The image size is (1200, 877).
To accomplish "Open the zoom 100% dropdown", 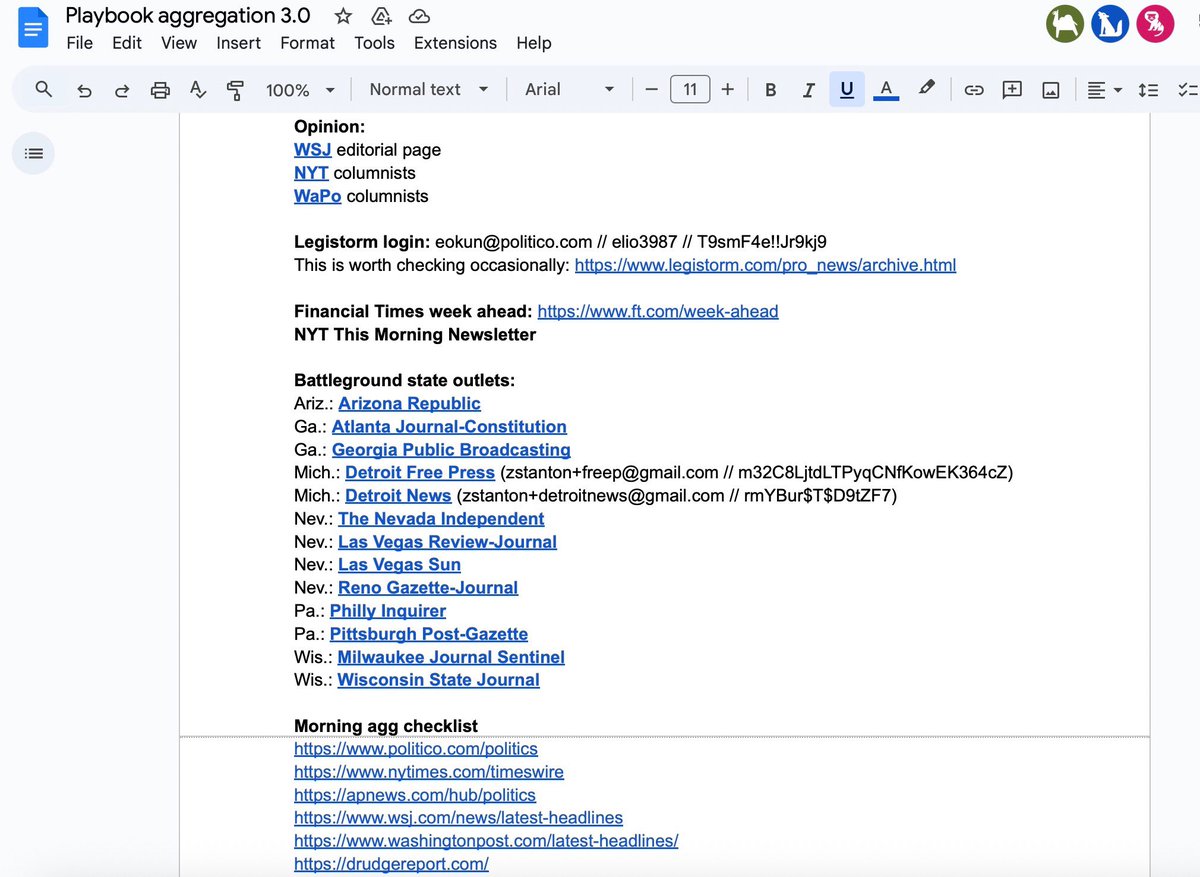I will (301, 90).
